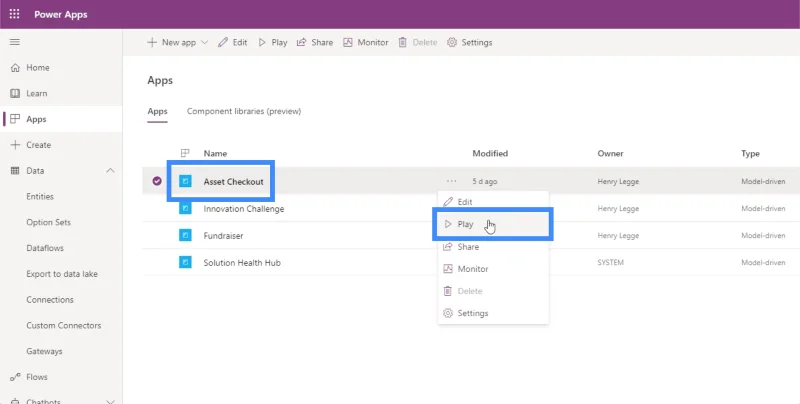
Task: Click Henry Legge in the Fundraiser row
Action: click(618, 236)
